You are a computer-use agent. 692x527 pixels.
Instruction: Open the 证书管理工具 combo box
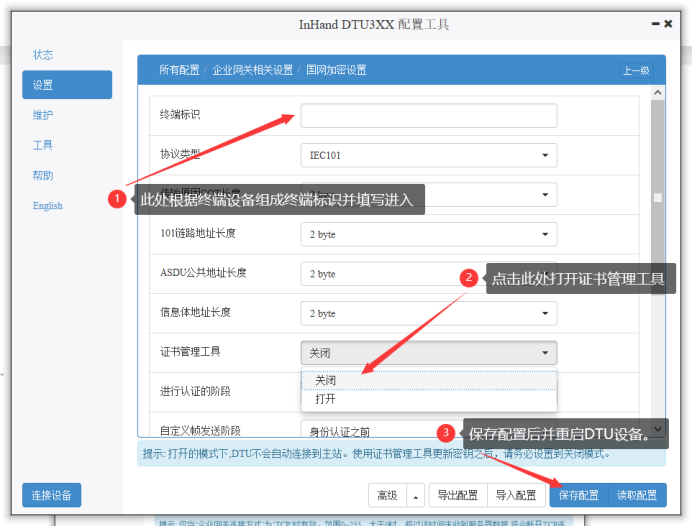pos(428,352)
